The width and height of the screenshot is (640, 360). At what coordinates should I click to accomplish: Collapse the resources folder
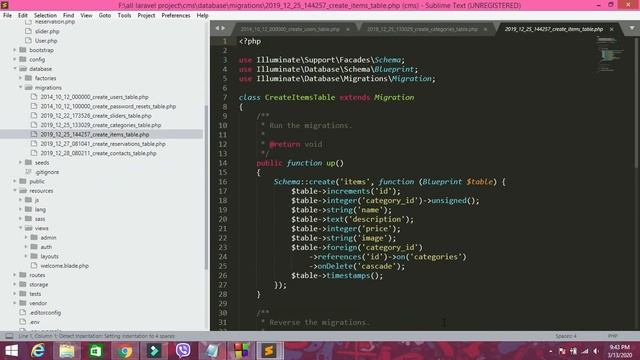(x=15, y=191)
